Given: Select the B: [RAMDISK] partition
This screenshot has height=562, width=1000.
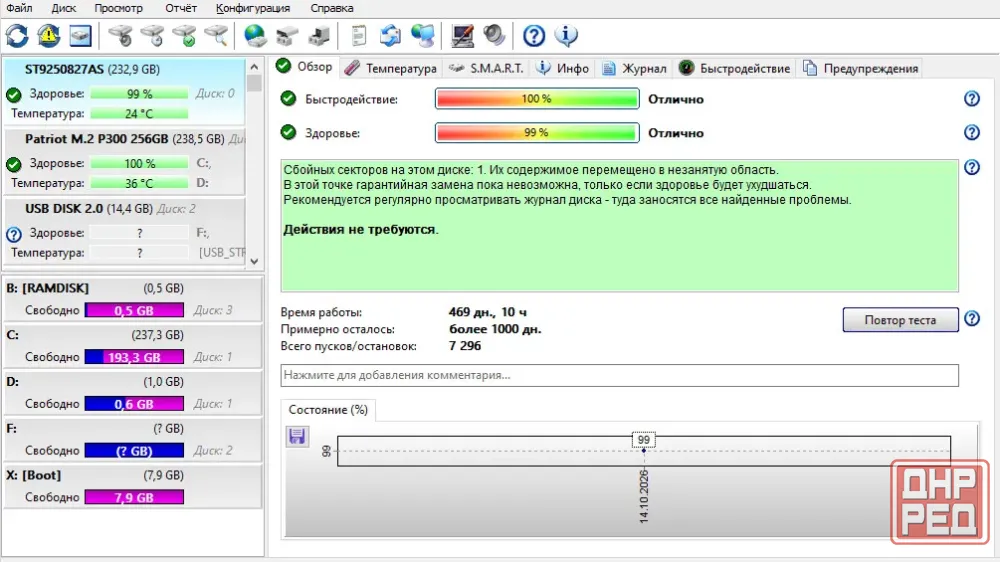Looking at the screenshot, I should (x=133, y=299).
